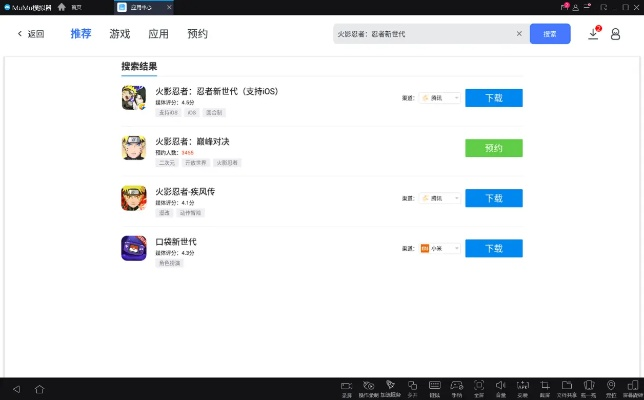Click the Android home button
The image size is (644, 400).
[40, 388]
